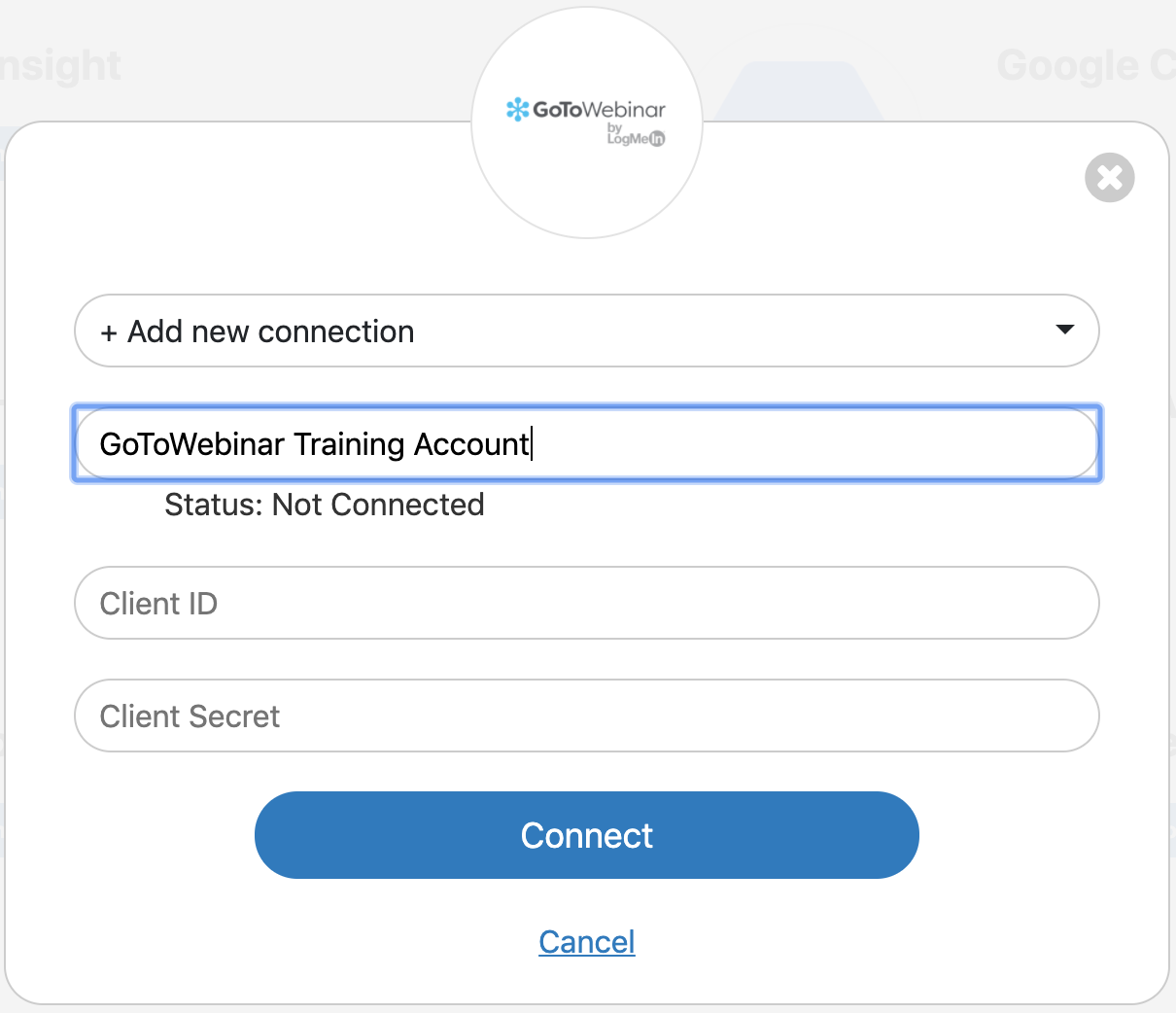Click the dropdown caret arrow
This screenshot has height=1013, width=1176.
click(1064, 330)
